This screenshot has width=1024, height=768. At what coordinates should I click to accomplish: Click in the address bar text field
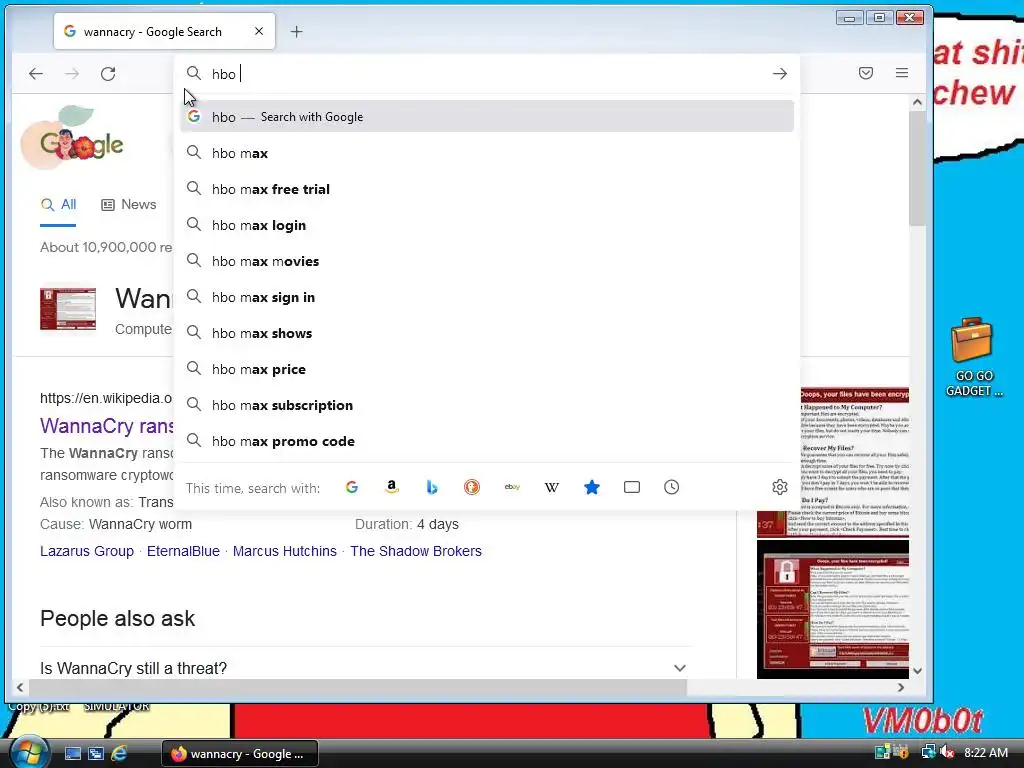coord(487,74)
